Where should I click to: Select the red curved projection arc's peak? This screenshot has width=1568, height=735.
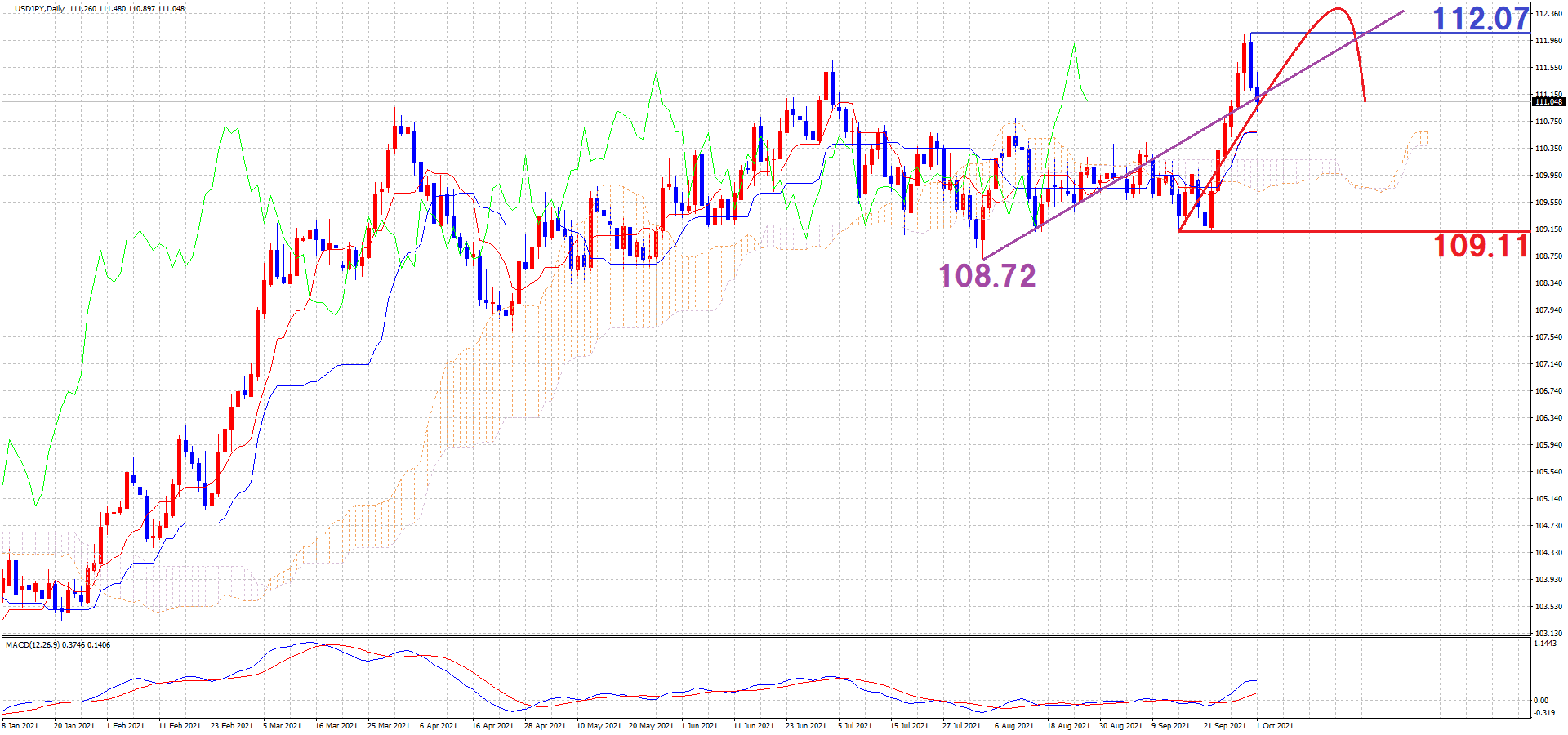click(x=1338, y=9)
